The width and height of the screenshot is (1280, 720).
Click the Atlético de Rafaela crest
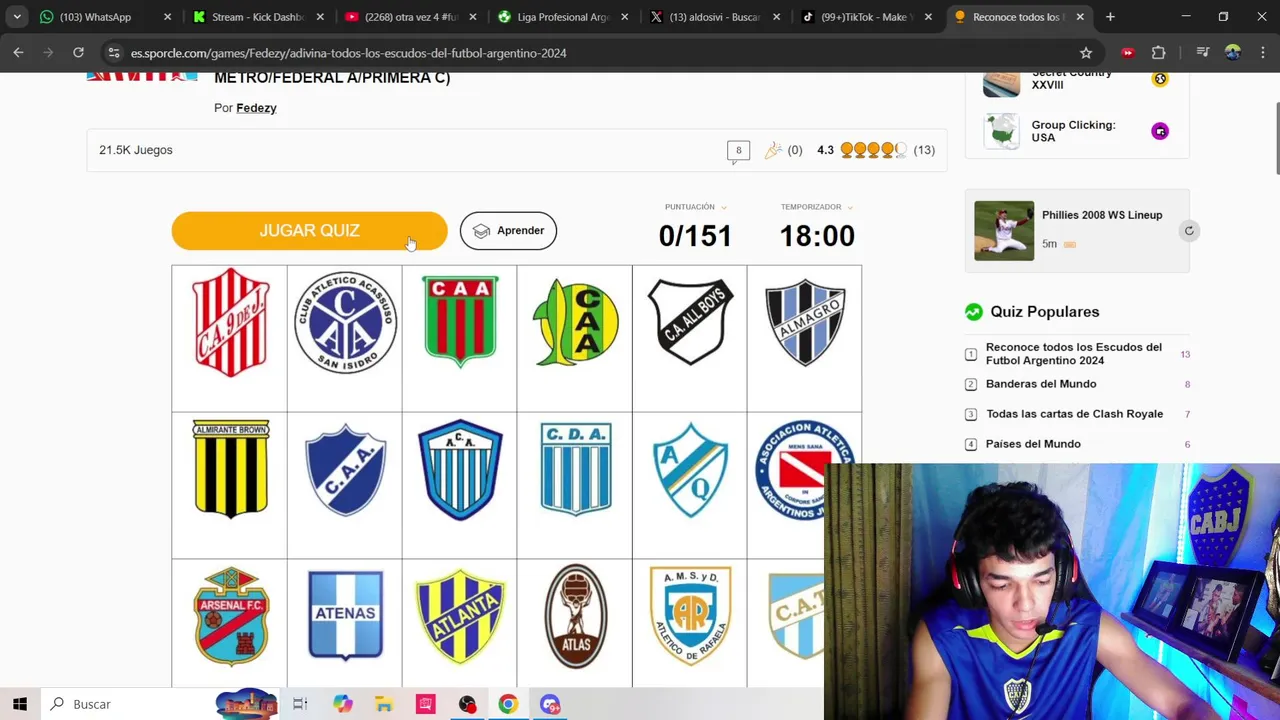(x=690, y=615)
